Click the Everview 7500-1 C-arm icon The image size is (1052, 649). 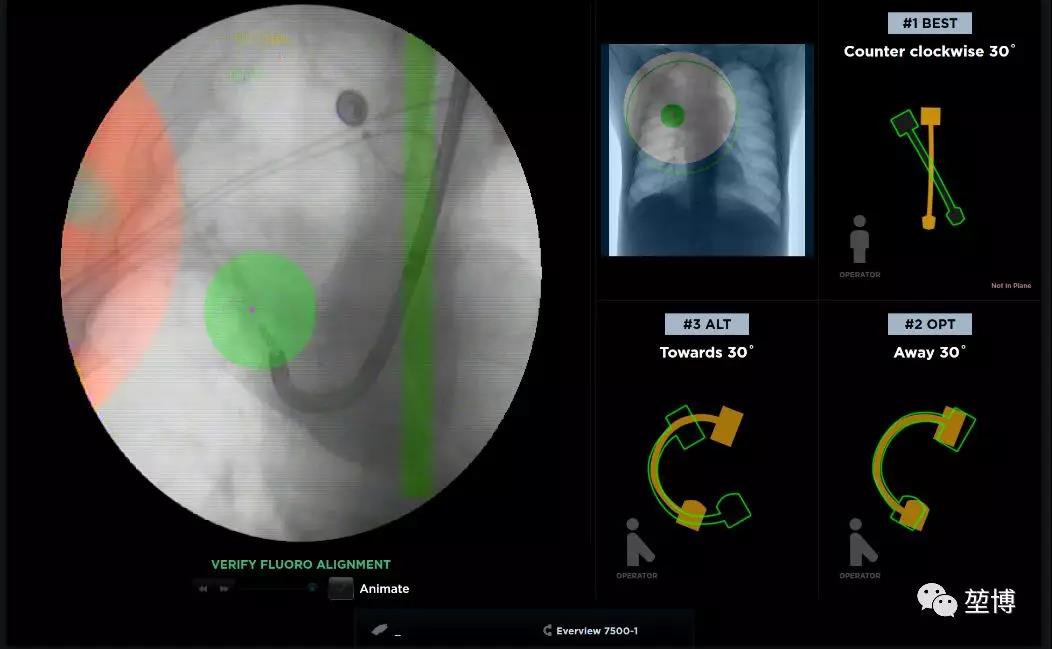547,631
